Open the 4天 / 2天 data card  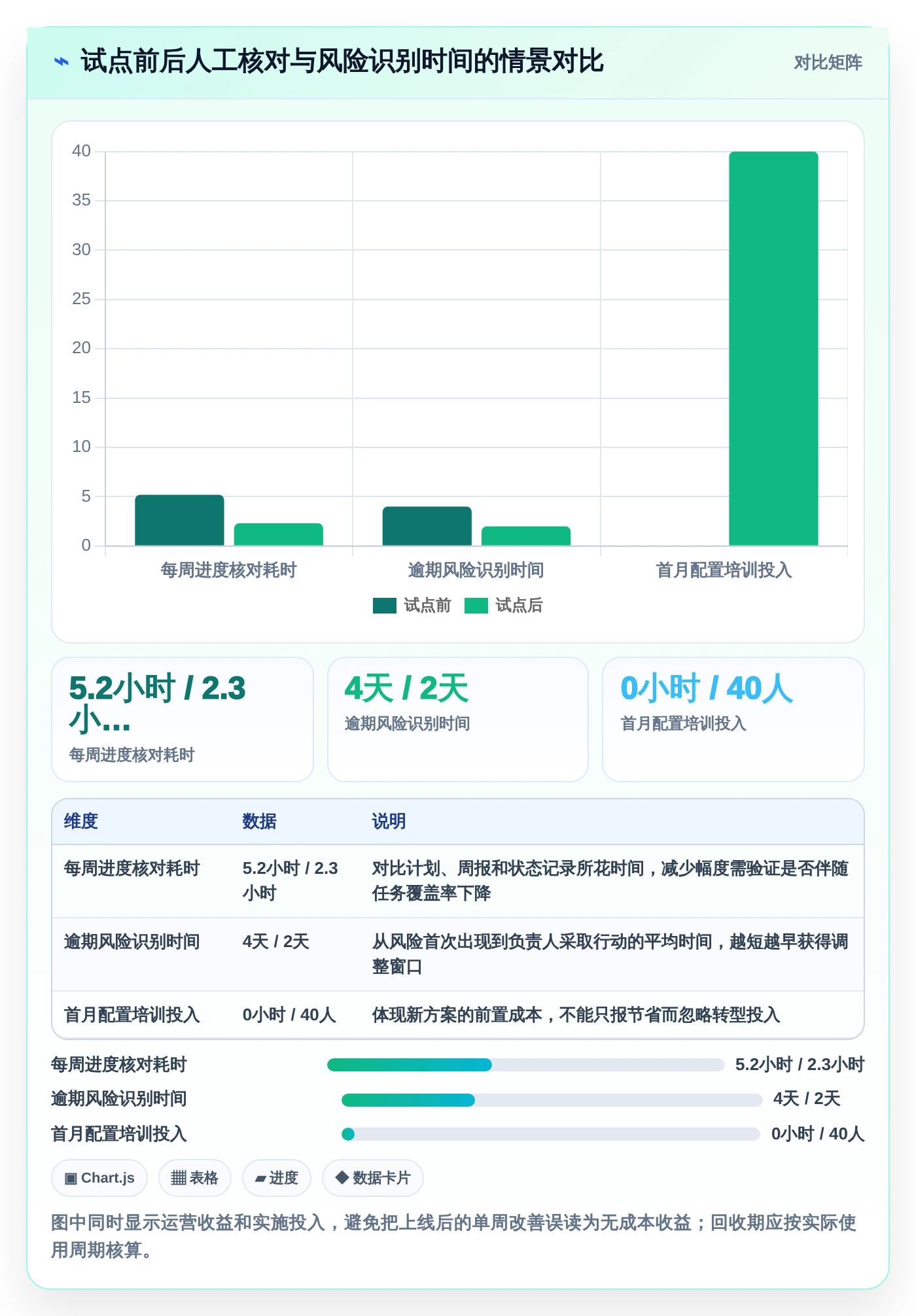pos(458,719)
